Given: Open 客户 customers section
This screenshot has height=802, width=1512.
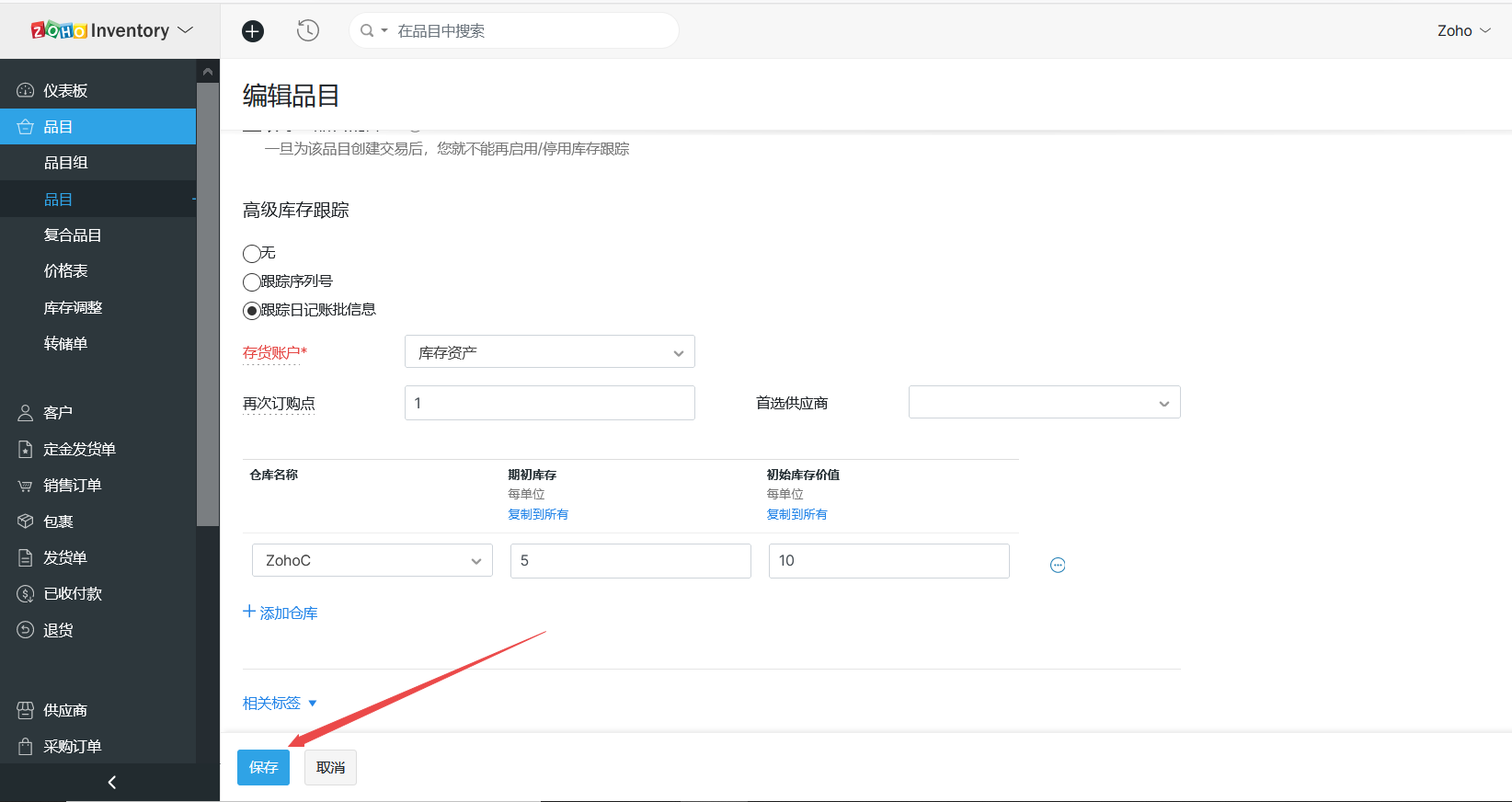Looking at the screenshot, I should (x=58, y=413).
